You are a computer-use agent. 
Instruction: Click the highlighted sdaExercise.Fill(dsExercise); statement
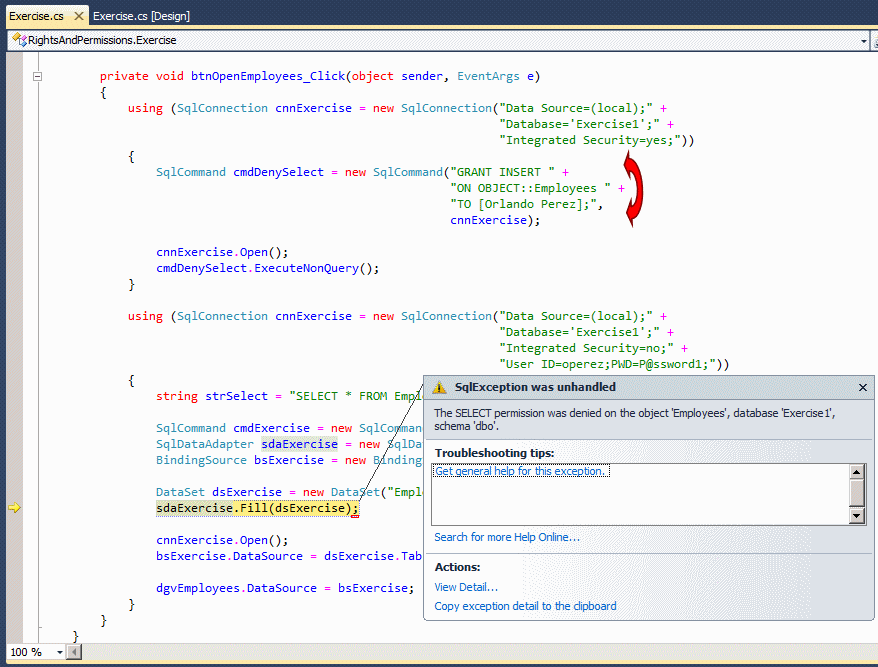click(257, 508)
